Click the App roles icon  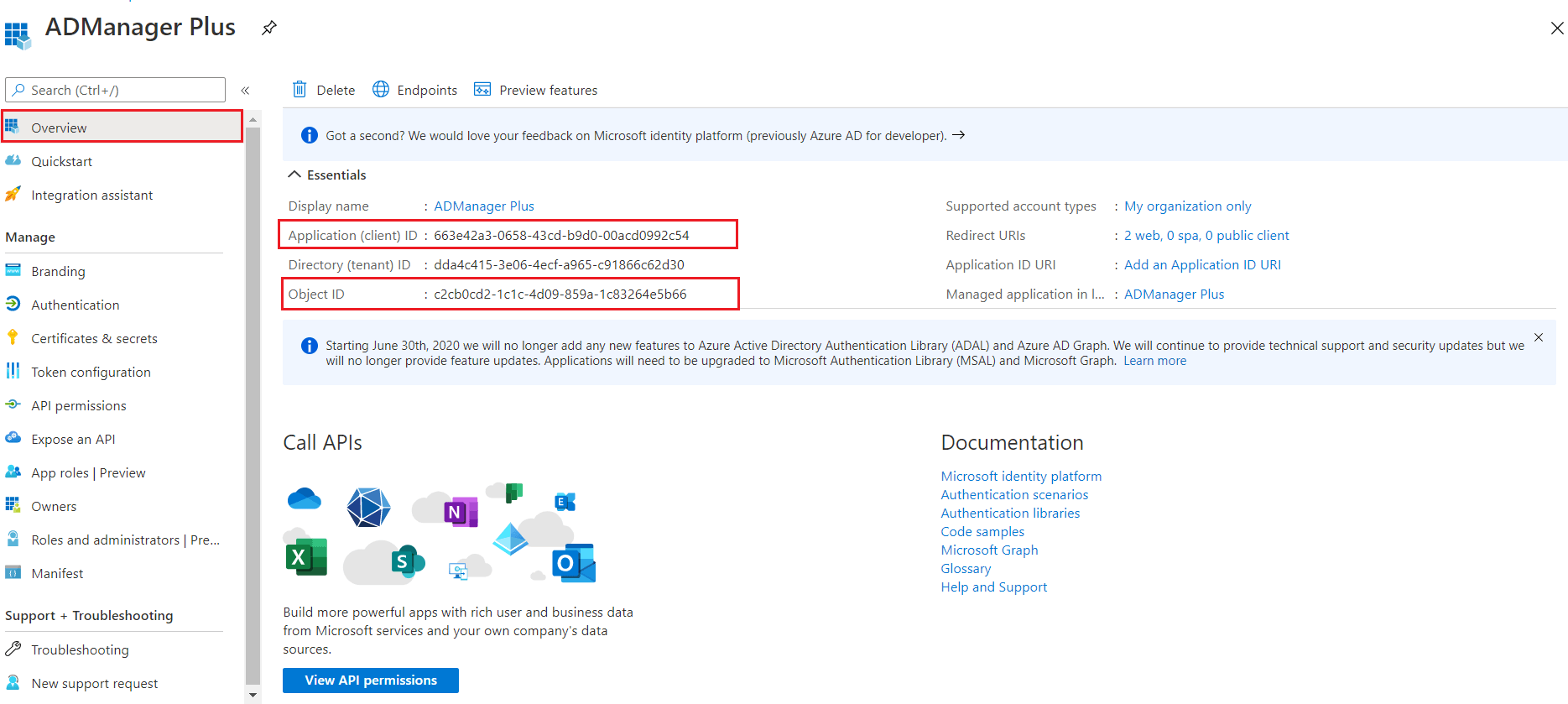tap(13, 472)
